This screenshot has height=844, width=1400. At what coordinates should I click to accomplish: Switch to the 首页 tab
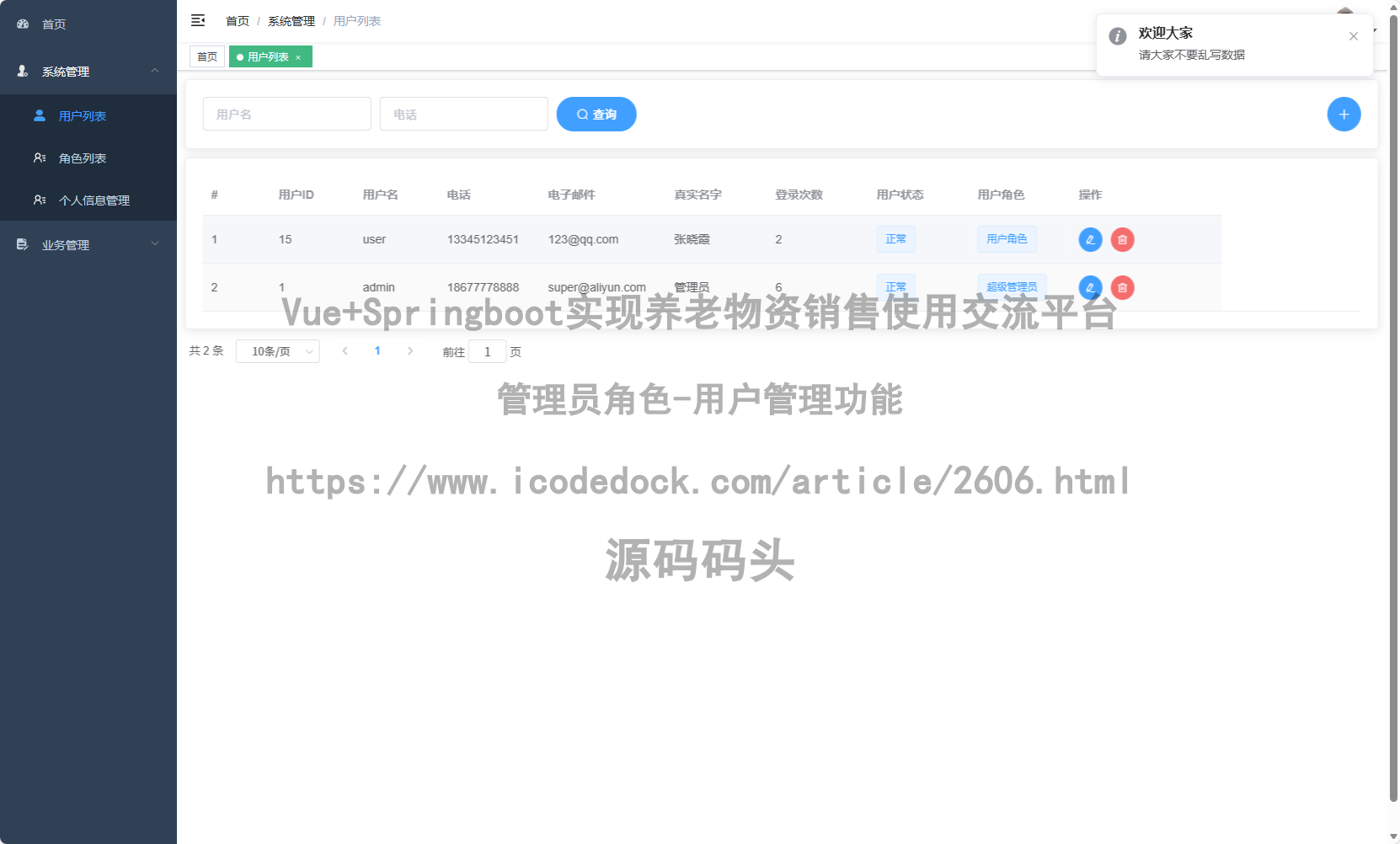(207, 56)
